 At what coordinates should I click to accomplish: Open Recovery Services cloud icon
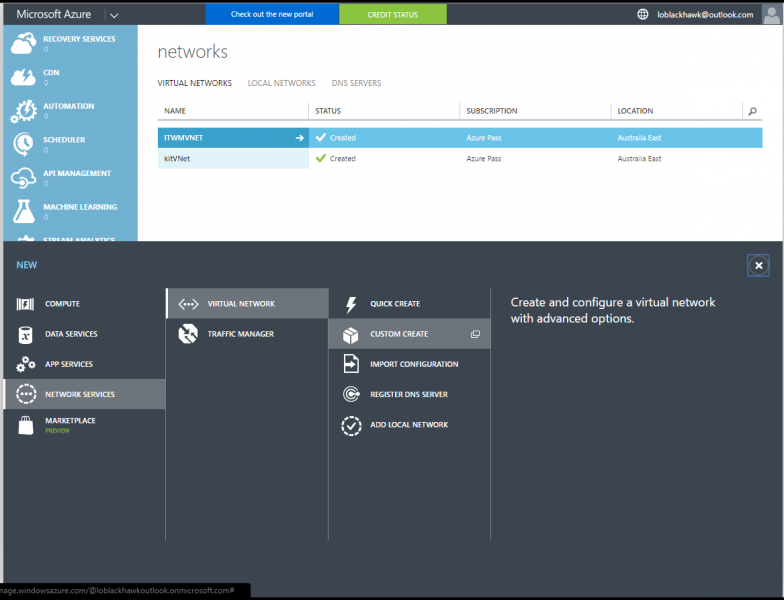[x=24, y=43]
